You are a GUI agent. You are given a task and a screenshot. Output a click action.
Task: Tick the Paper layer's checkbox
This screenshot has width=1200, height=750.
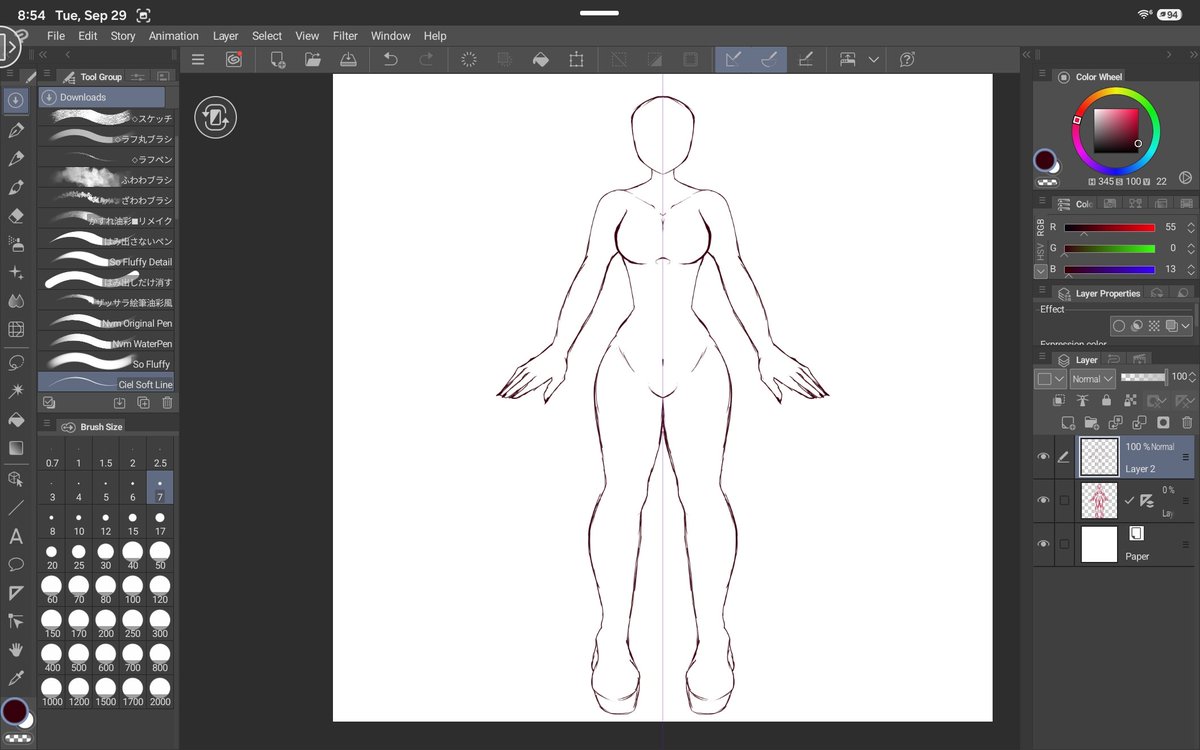[x=1064, y=544]
